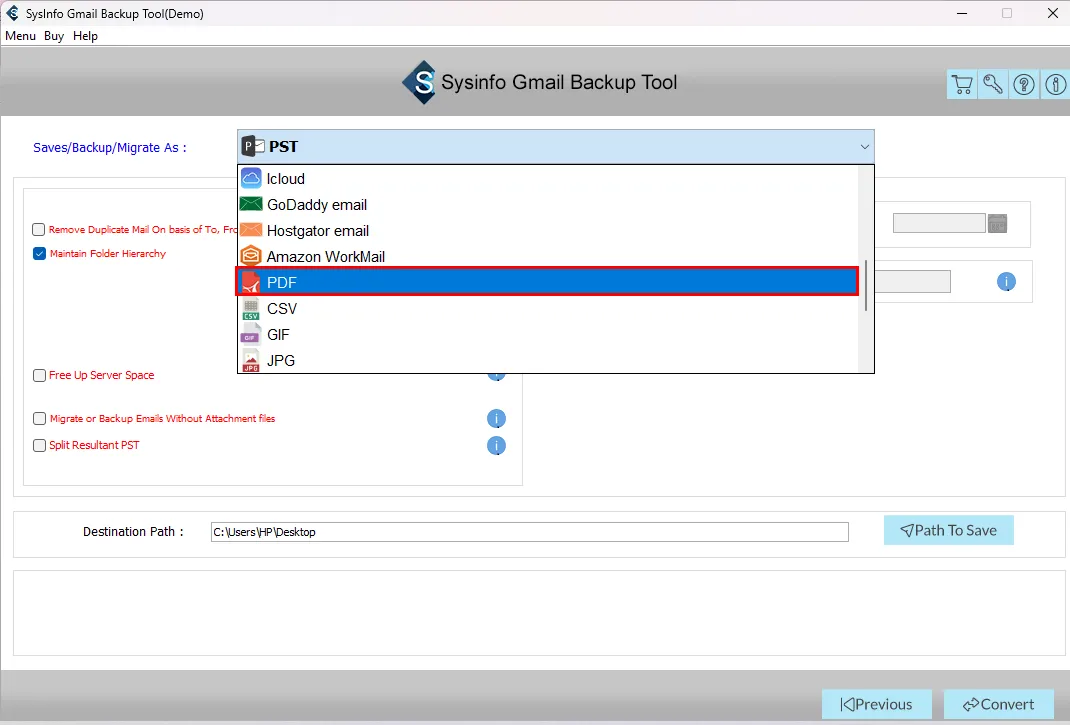
Task: Click the calendar date picker icon
Action: [997, 223]
